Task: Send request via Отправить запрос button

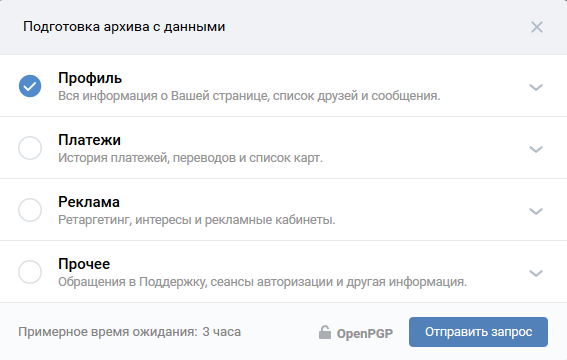Action: click(478, 332)
